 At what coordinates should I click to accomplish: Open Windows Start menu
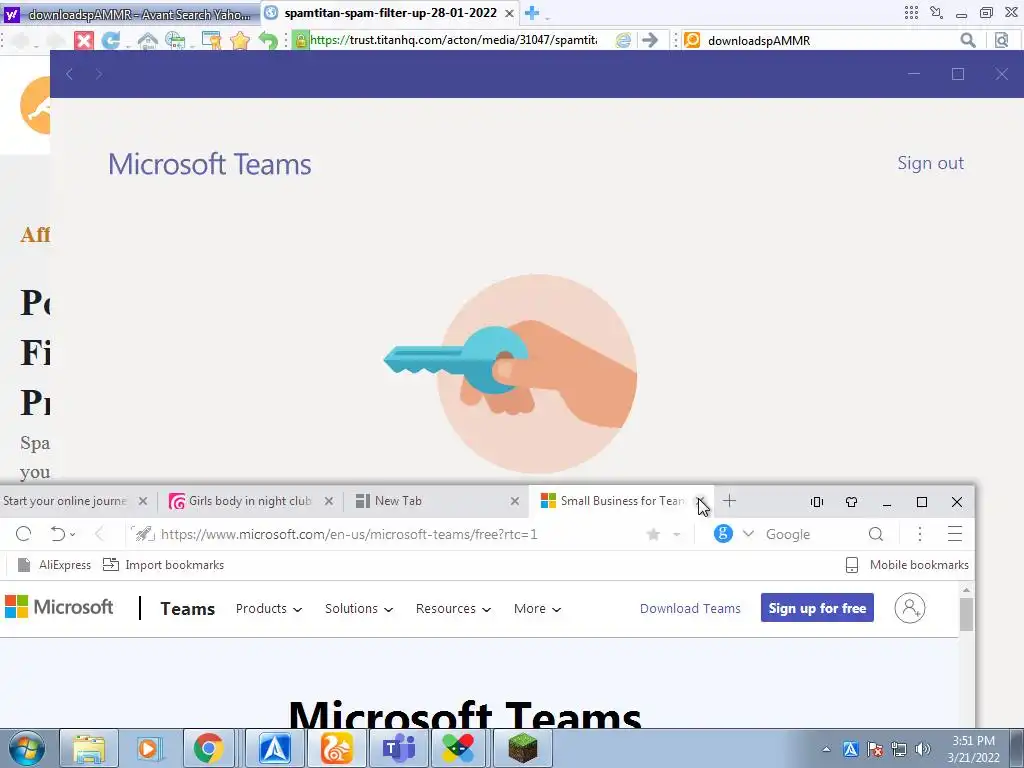pyautogui.click(x=25, y=748)
